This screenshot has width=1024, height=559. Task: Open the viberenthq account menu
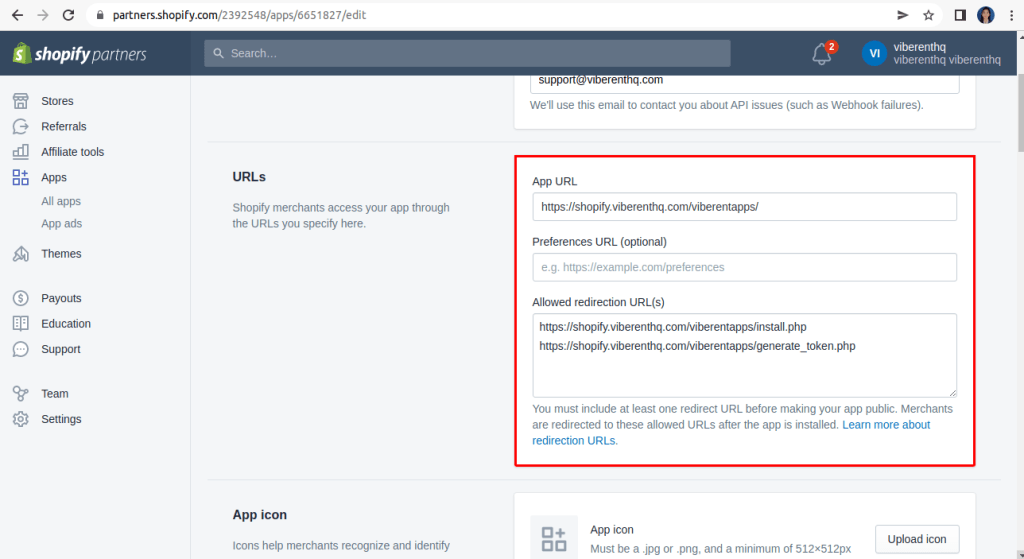point(932,54)
